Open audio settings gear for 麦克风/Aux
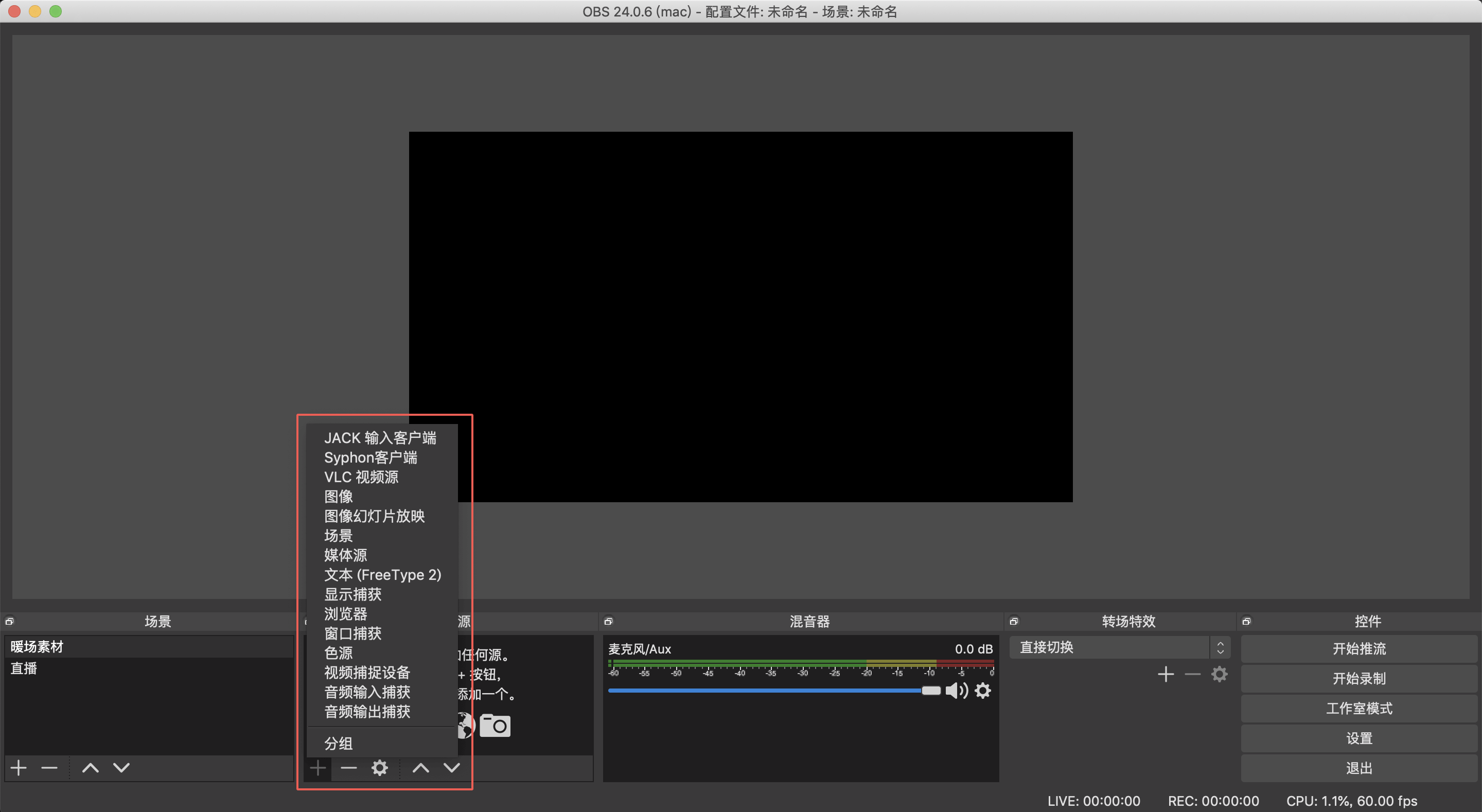This screenshot has width=1482, height=812. pos(983,691)
